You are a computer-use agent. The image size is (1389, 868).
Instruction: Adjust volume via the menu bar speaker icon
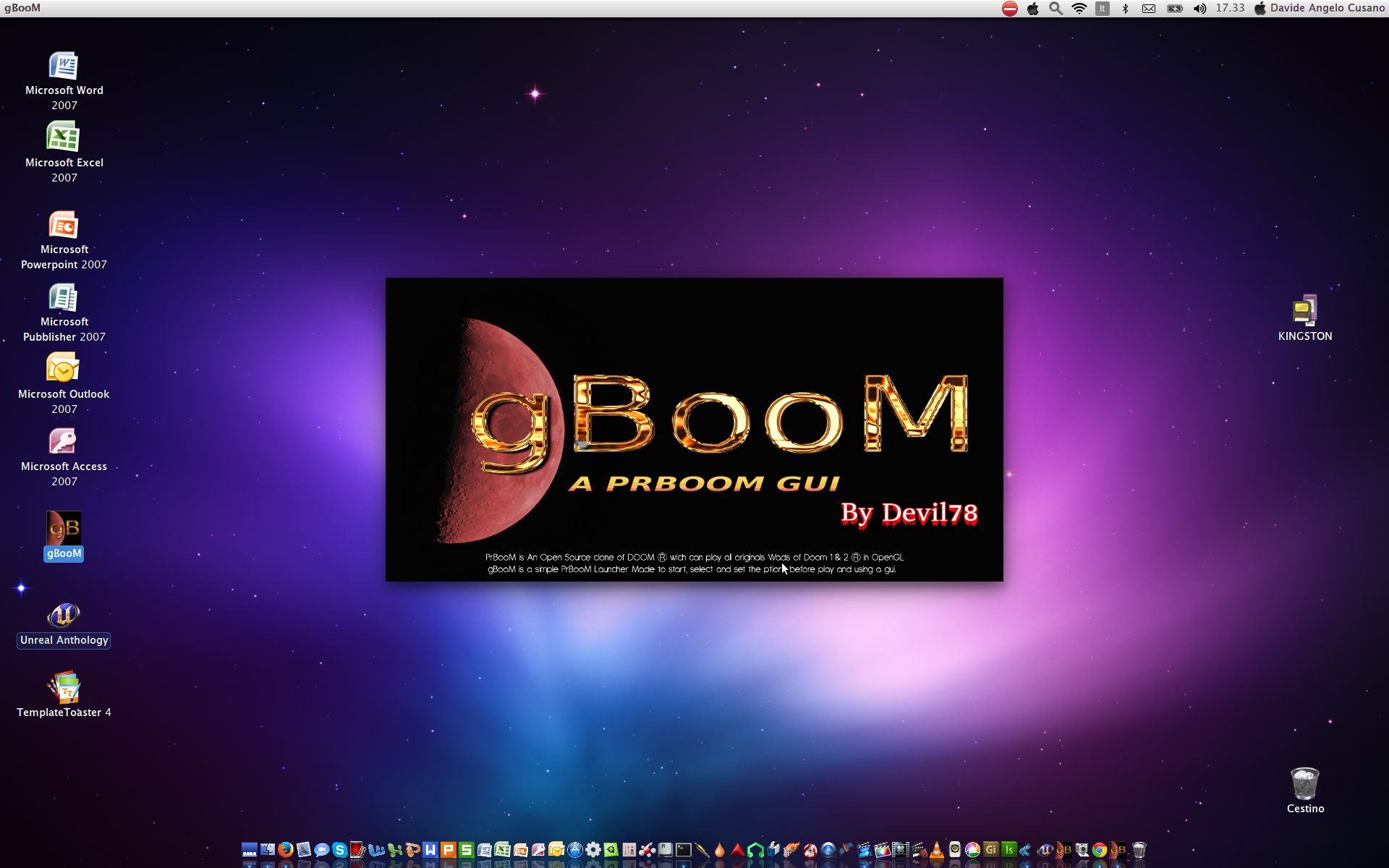(1199, 8)
